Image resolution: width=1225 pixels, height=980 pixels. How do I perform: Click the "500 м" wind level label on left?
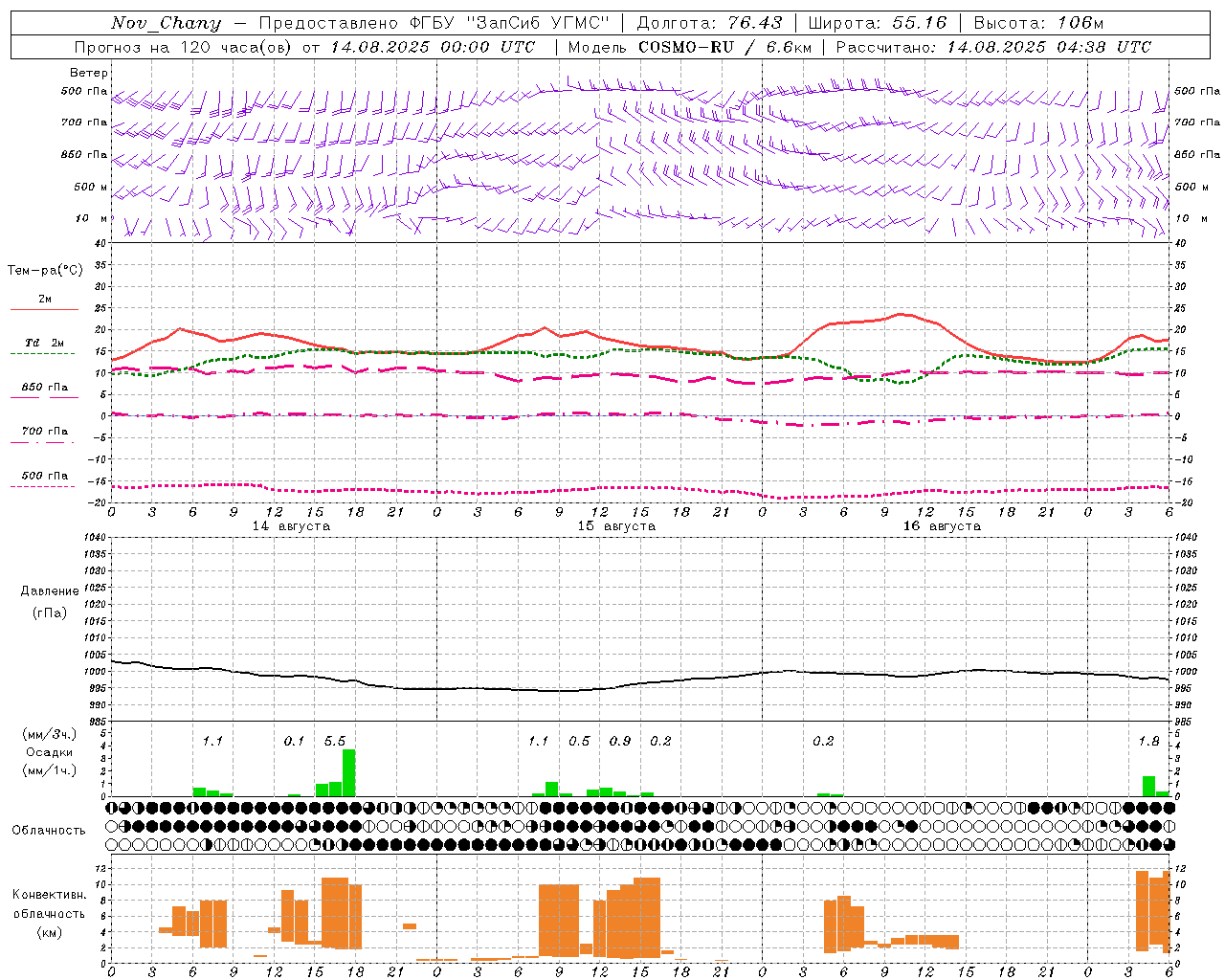91,187
